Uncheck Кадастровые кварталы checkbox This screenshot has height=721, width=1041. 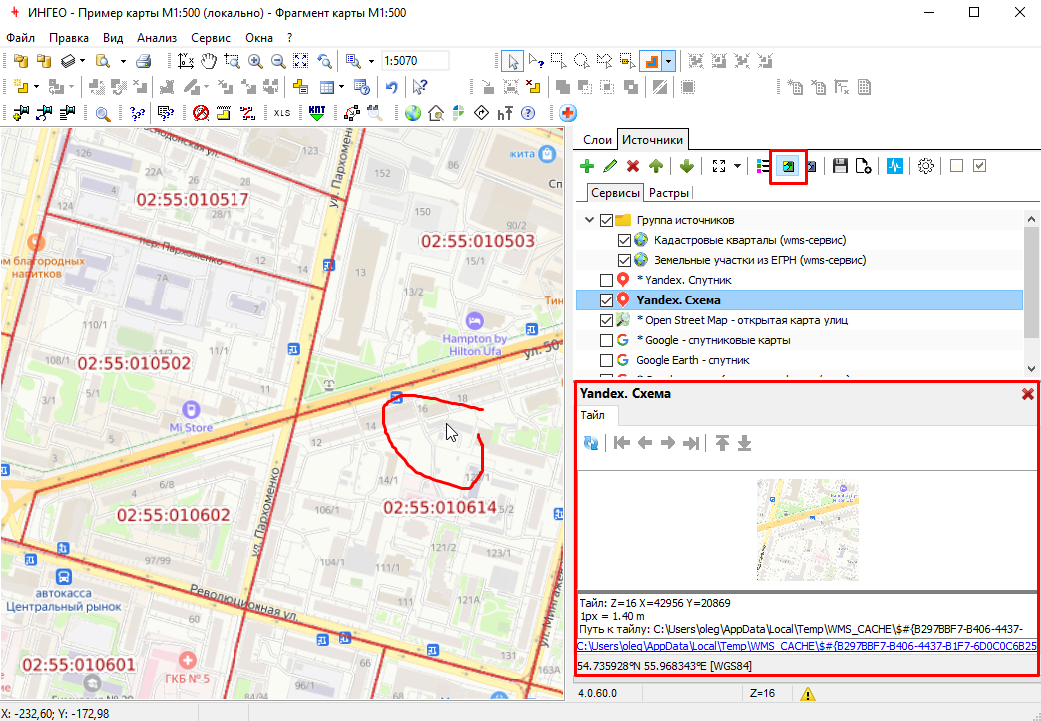(x=623, y=240)
